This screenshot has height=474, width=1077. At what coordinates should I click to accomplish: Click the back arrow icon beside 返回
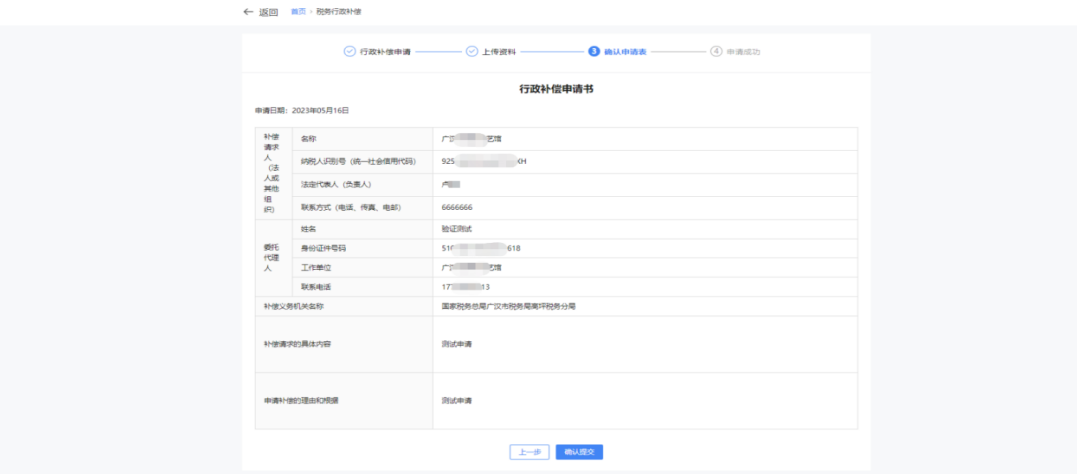(248, 12)
